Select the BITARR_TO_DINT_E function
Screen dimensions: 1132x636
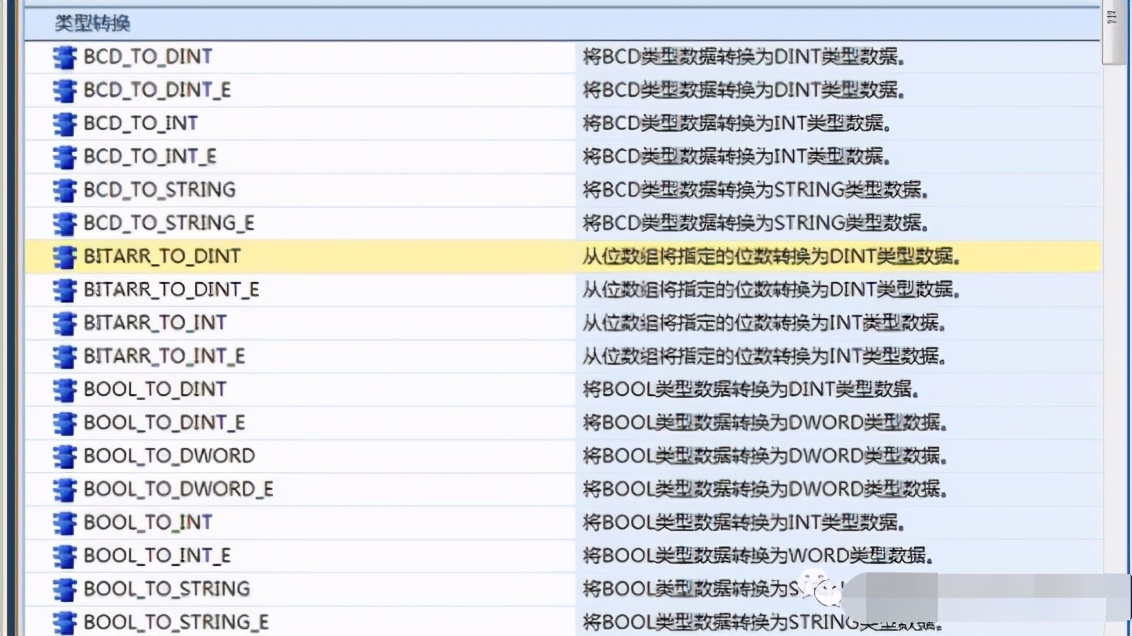(171, 290)
